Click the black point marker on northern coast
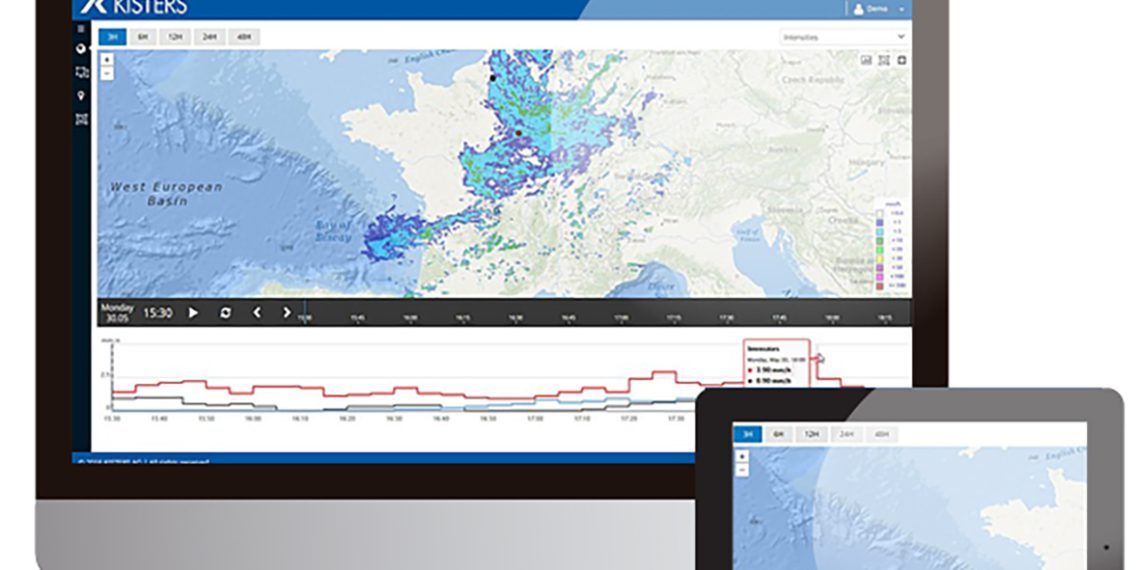1140x570 pixels. [493, 78]
